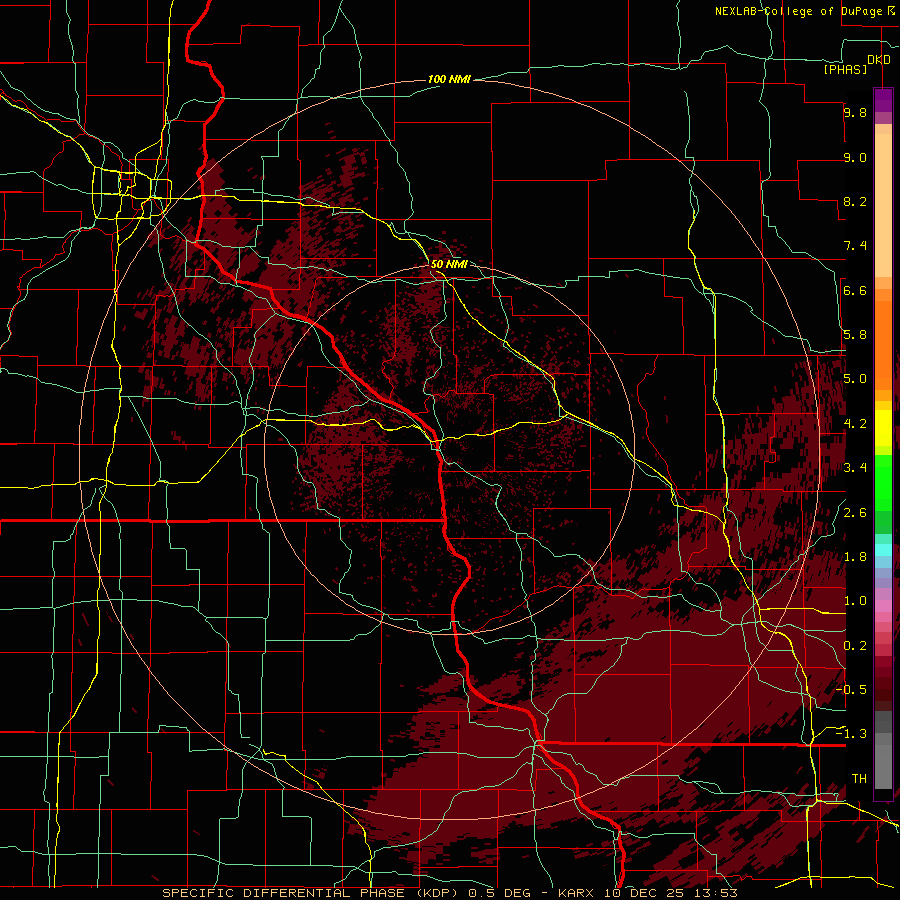Click the -0.5 value on the color scale

[852, 690]
